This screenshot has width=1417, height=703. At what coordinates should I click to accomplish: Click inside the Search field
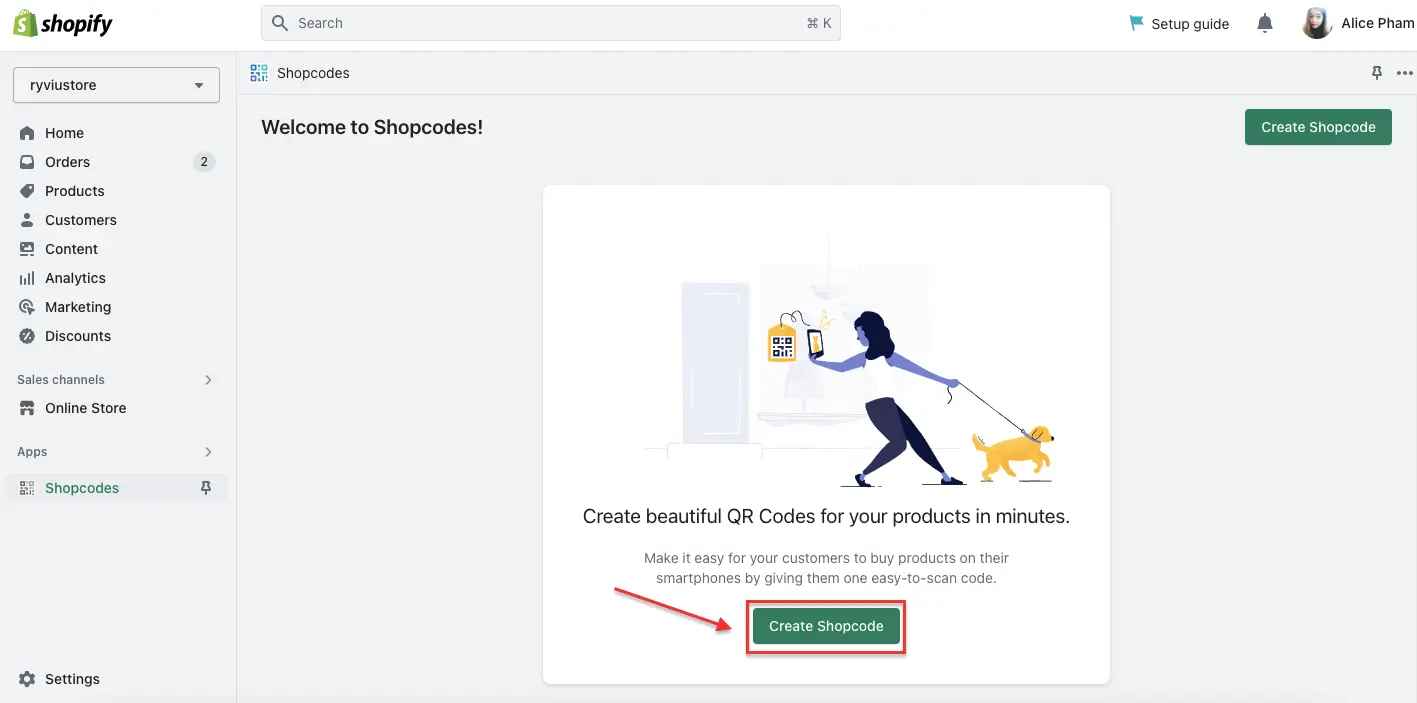coord(550,22)
